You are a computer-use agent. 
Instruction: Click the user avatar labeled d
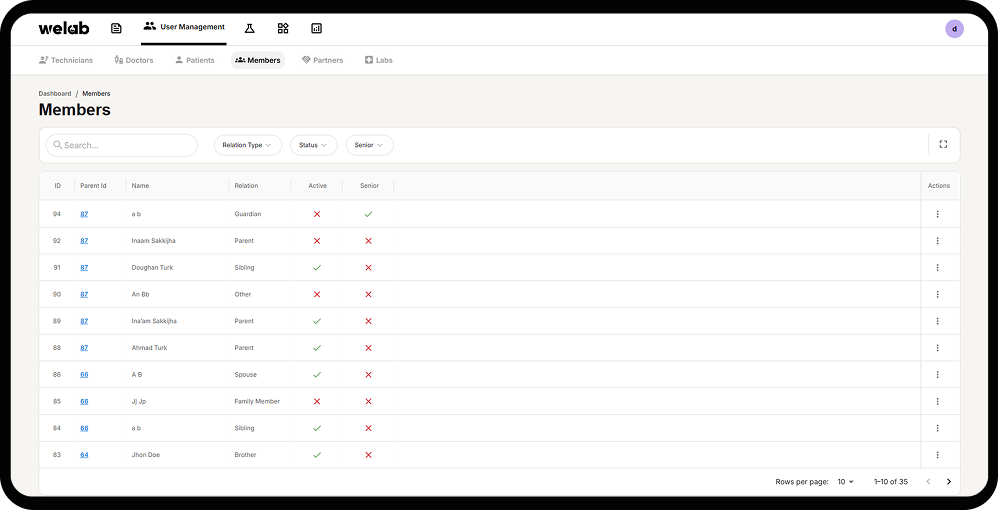(x=954, y=29)
